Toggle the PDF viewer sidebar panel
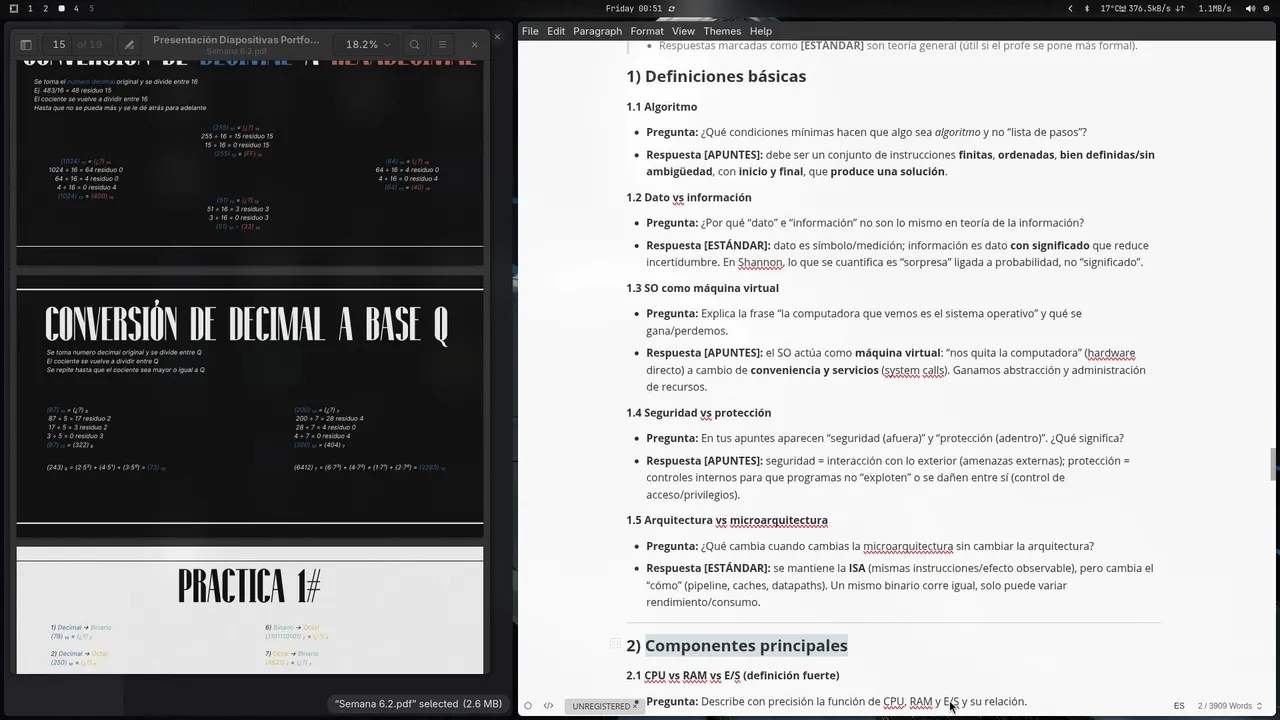This screenshot has height=720, width=1280. pyautogui.click(x=26, y=45)
